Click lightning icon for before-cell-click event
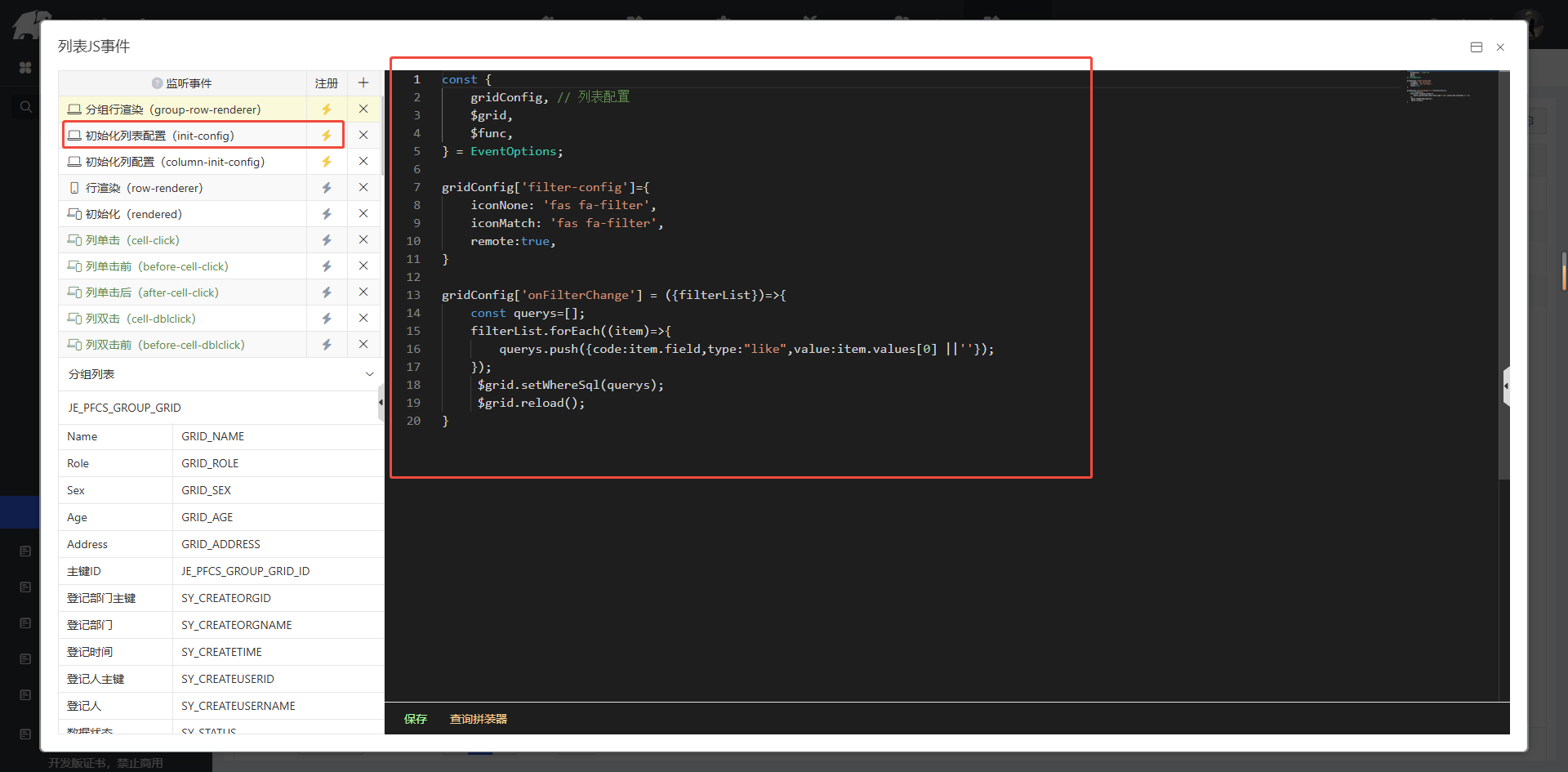1568x772 pixels. pos(327,266)
